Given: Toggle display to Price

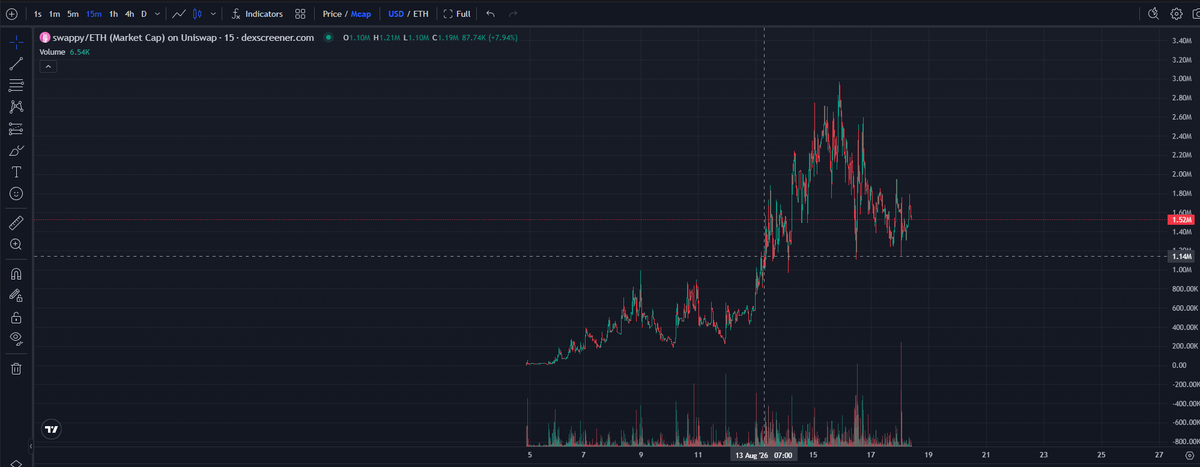Looking at the screenshot, I should pos(332,14).
